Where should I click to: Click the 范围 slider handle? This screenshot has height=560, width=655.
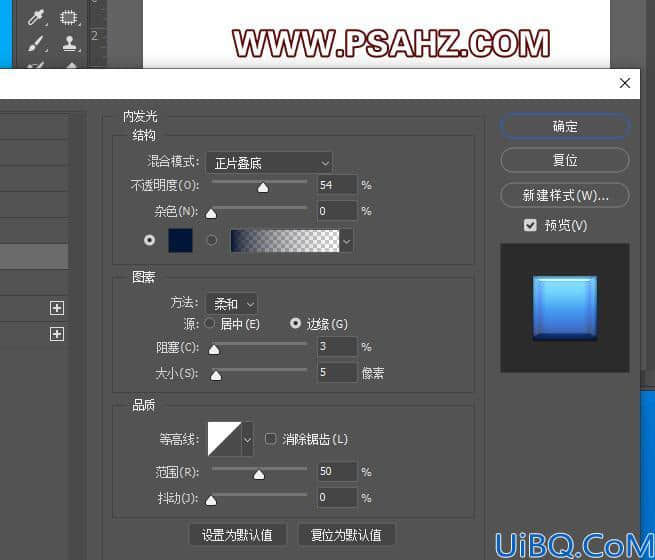tap(259, 475)
